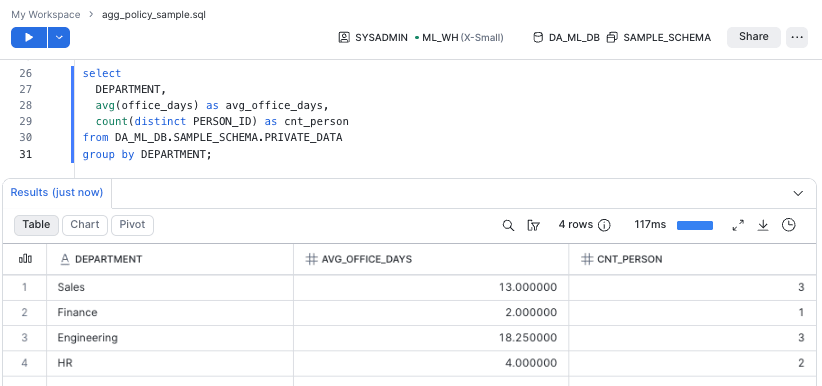Screen dimensions: 822x386
Task: Click the Share button
Action: click(x=753, y=37)
